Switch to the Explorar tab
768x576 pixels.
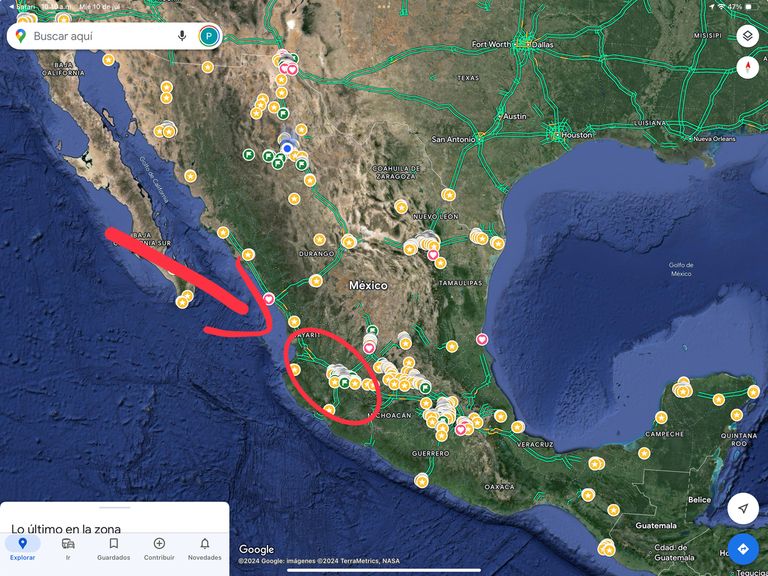coord(23,548)
